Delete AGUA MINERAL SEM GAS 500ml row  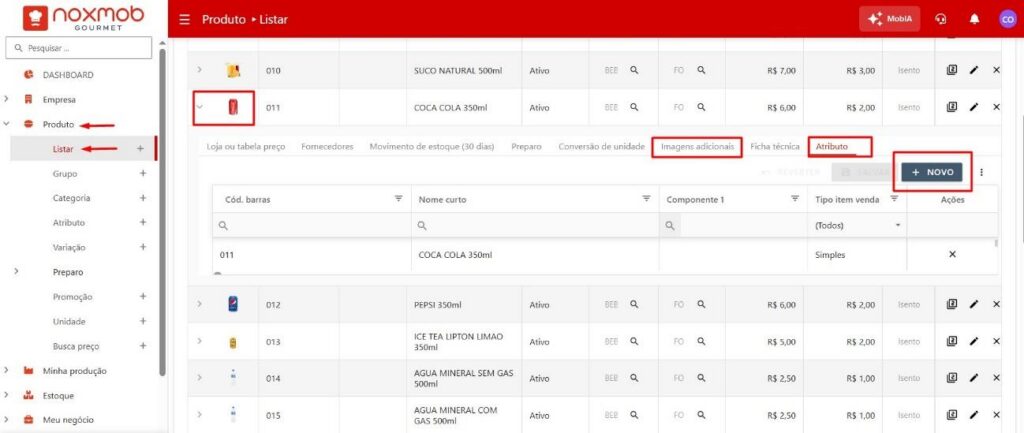click(996, 378)
